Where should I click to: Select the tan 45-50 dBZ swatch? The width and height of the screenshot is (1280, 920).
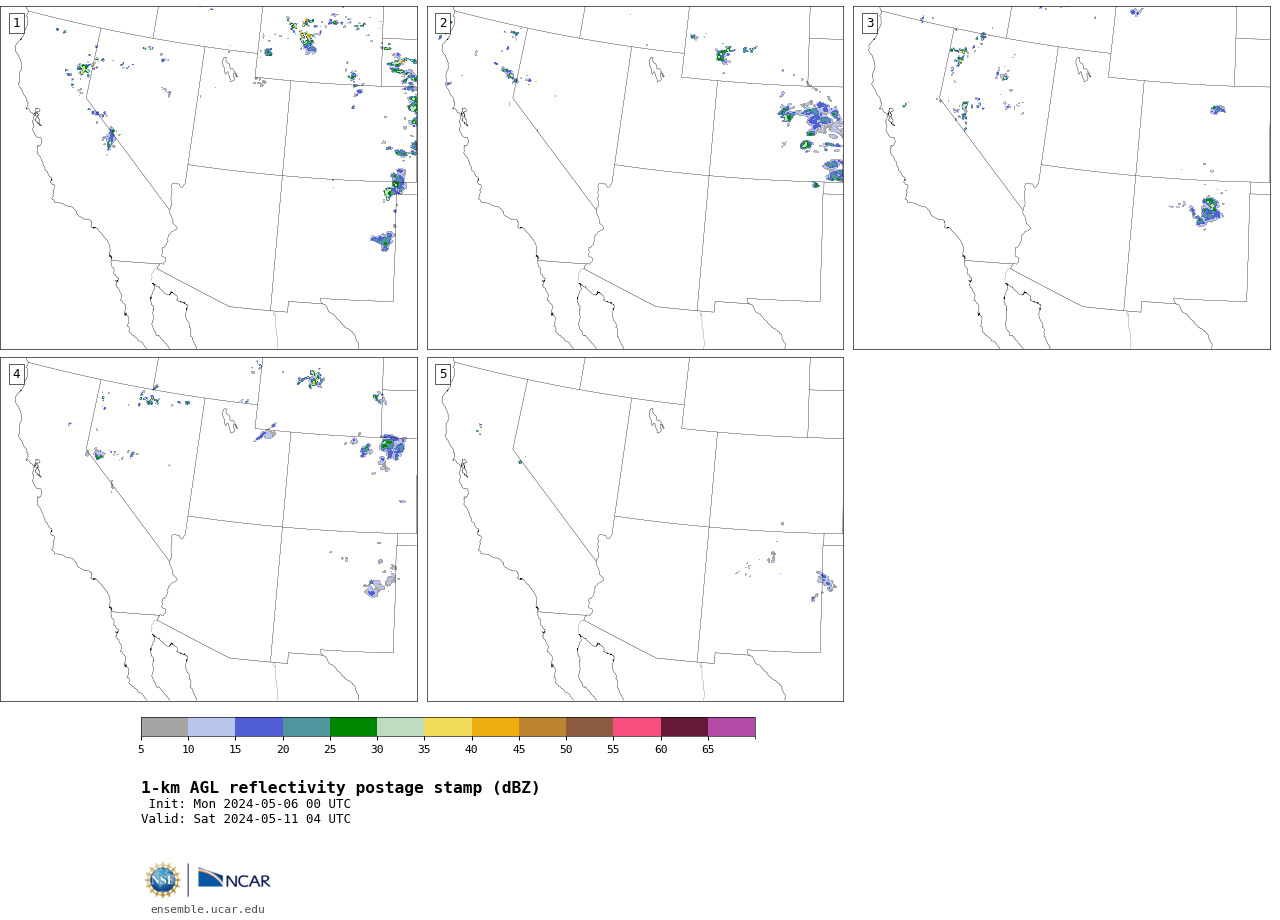coord(542,727)
